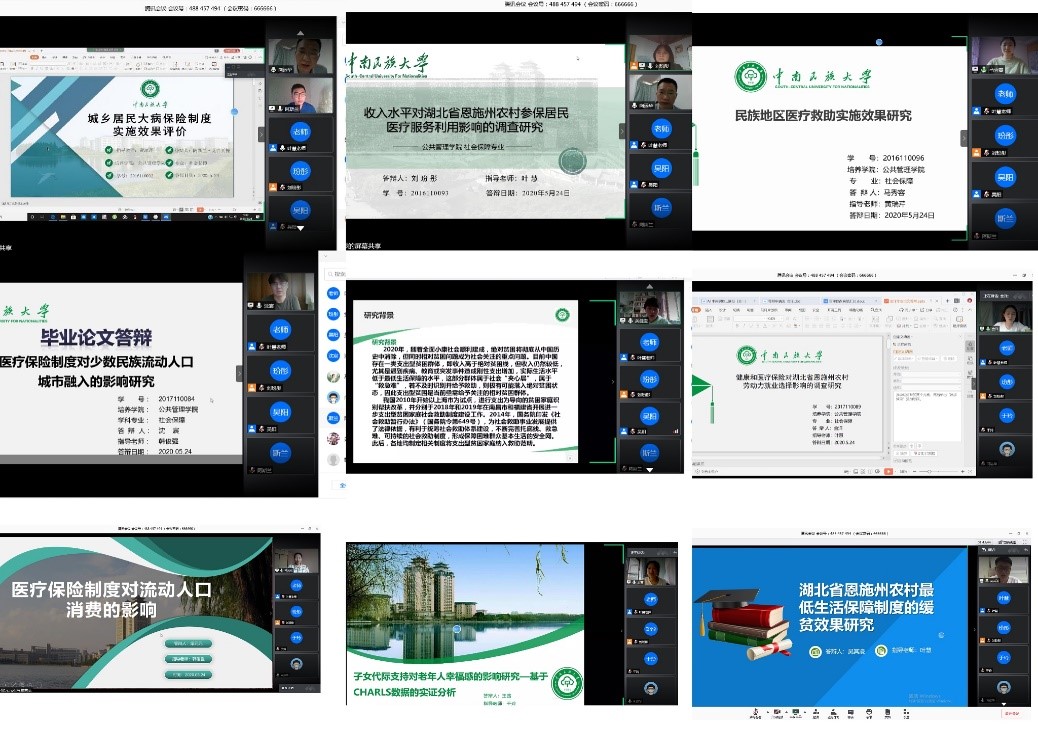Image resolution: width=1038 pixels, height=753 pixels.
Task: Select 斯兰 avatar in 毕业论文答辩 meeting
Action: [x=281, y=453]
